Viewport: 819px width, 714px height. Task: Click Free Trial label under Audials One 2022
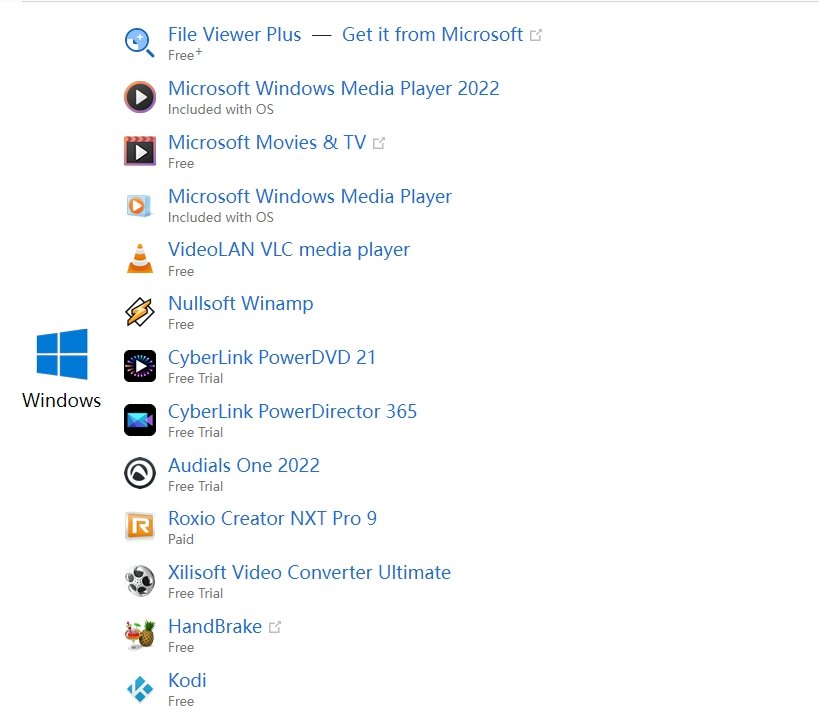point(195,487)
